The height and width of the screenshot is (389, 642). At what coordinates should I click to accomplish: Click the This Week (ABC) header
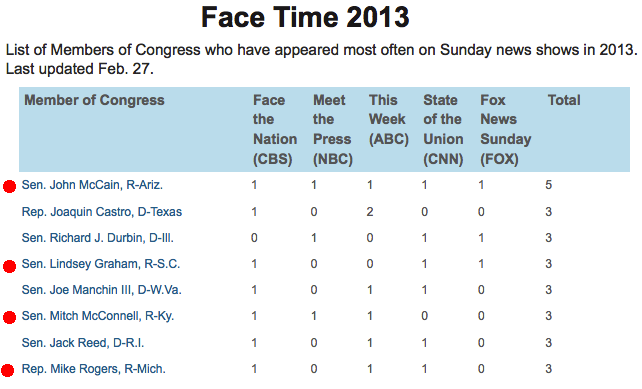tap(389, 120)
